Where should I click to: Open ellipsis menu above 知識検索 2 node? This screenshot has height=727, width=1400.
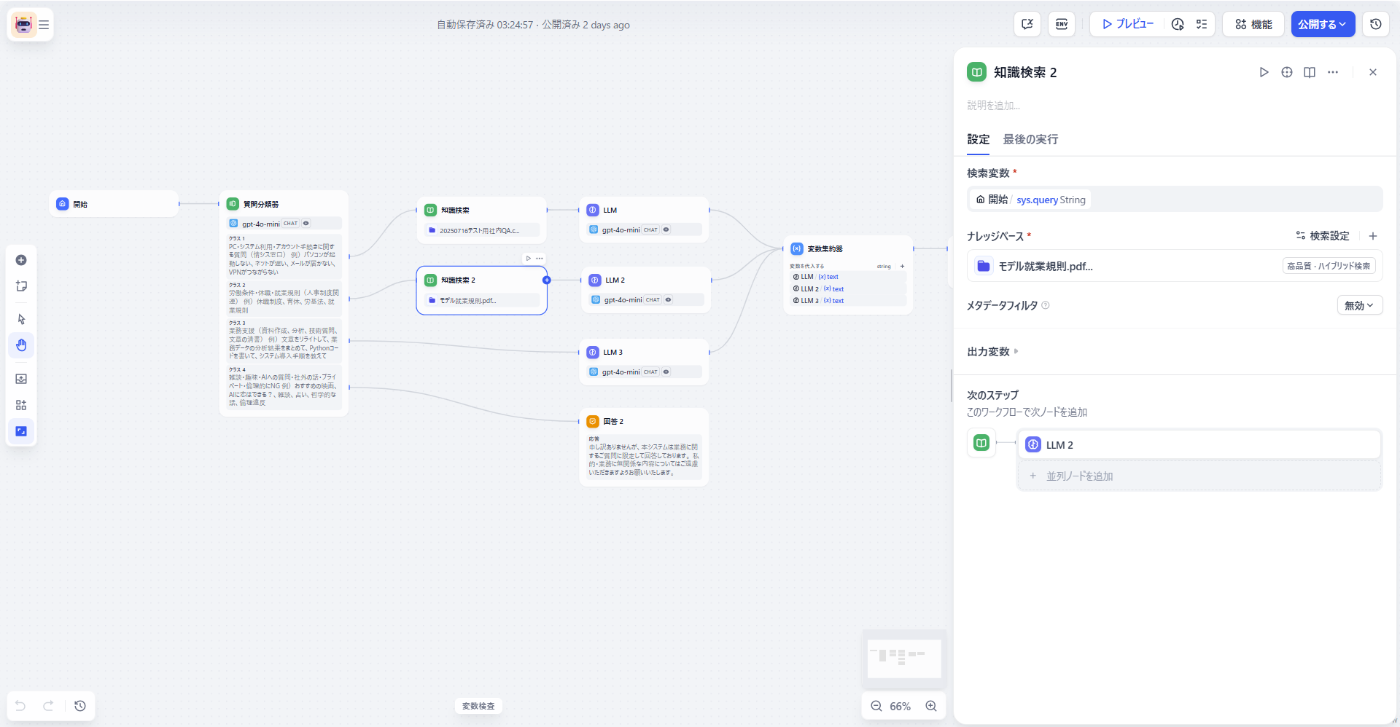[540, 258]
